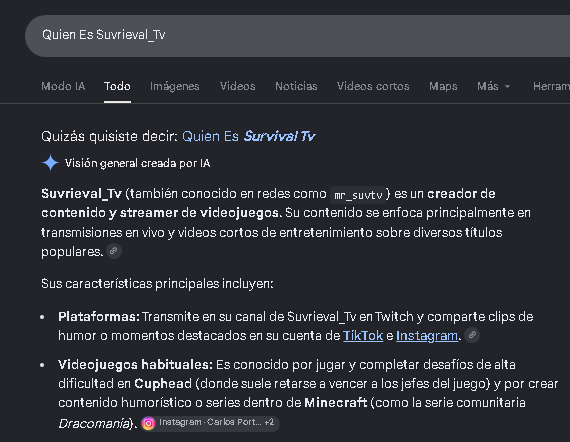Open the source link icon after populares
Image resolution: width=570 pixels, height=442 pixels.
(113, 251)
